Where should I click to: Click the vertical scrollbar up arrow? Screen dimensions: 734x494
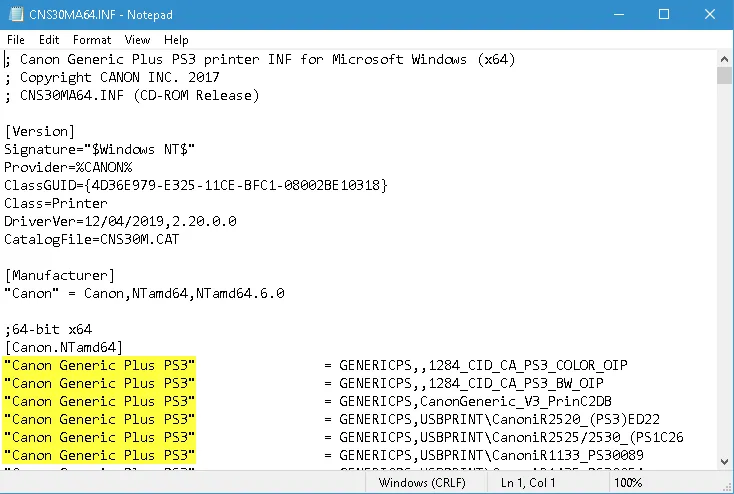point(724,58)
